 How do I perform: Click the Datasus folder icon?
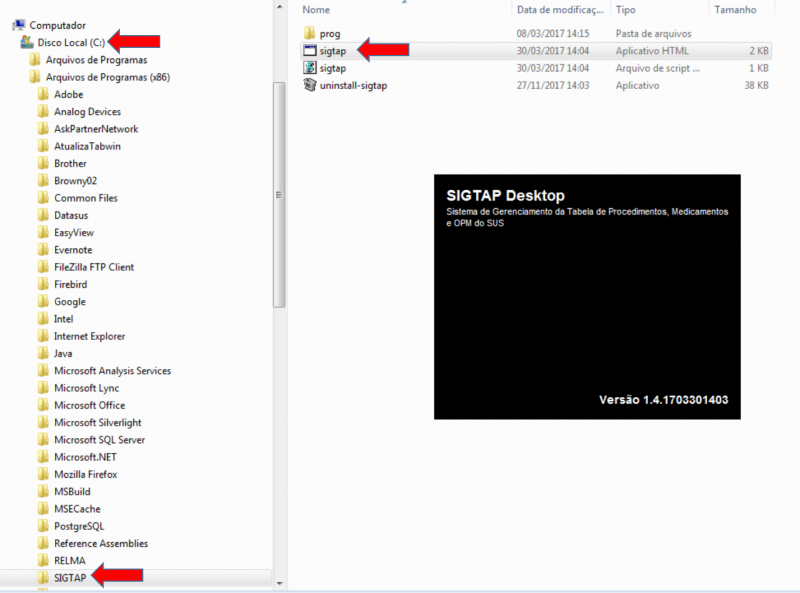pyautogui.click(x=43, y=215)
